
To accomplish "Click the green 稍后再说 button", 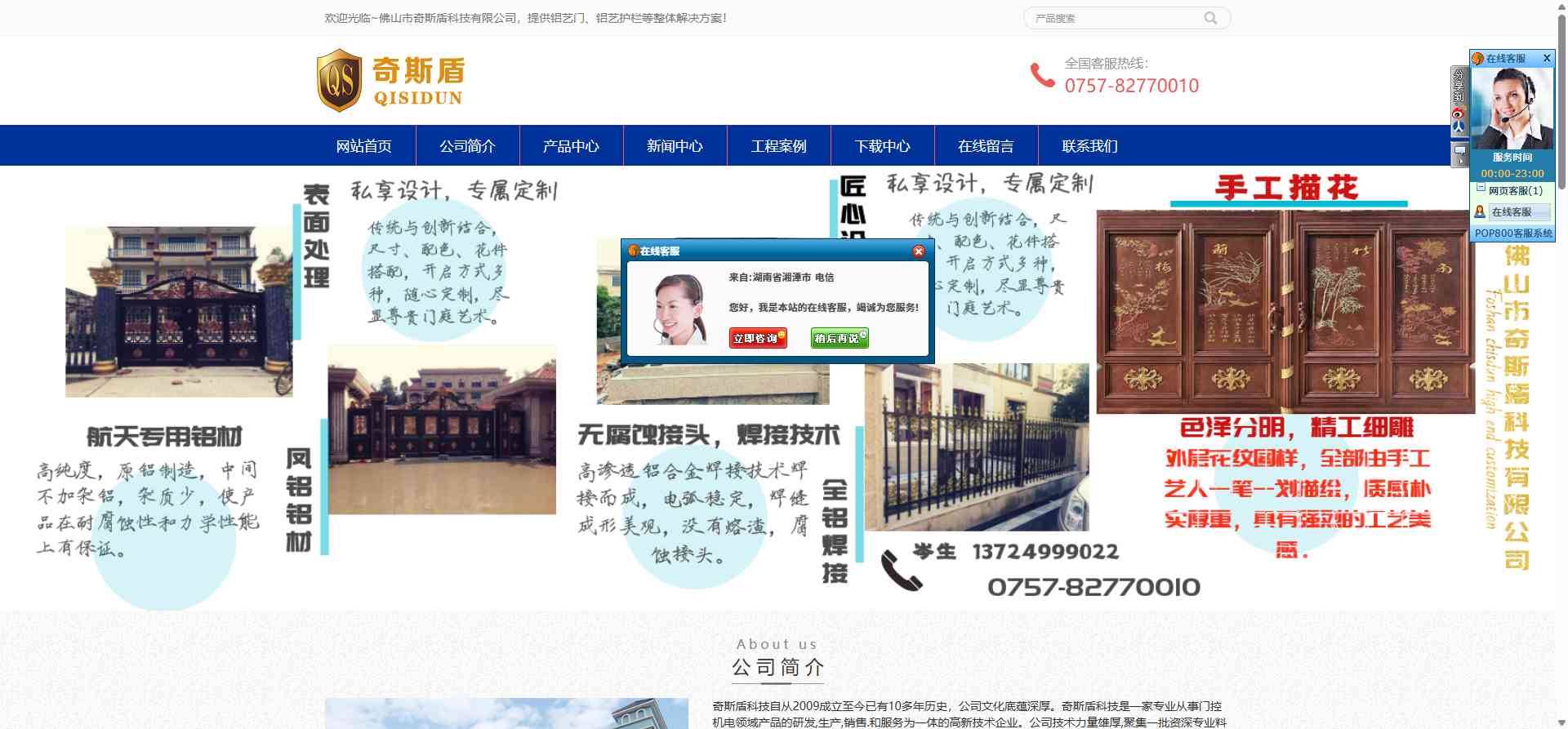I will click(839, 338).
